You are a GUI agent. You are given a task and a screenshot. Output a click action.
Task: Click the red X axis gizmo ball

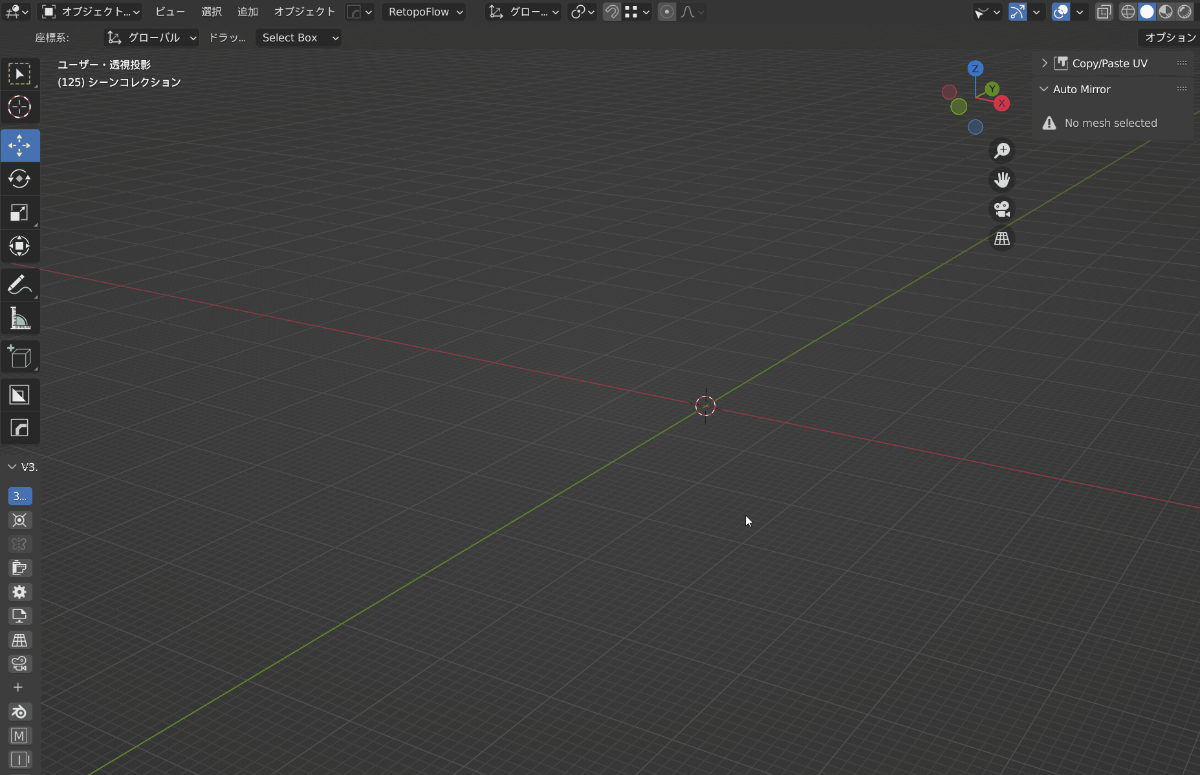[1002, 103]
